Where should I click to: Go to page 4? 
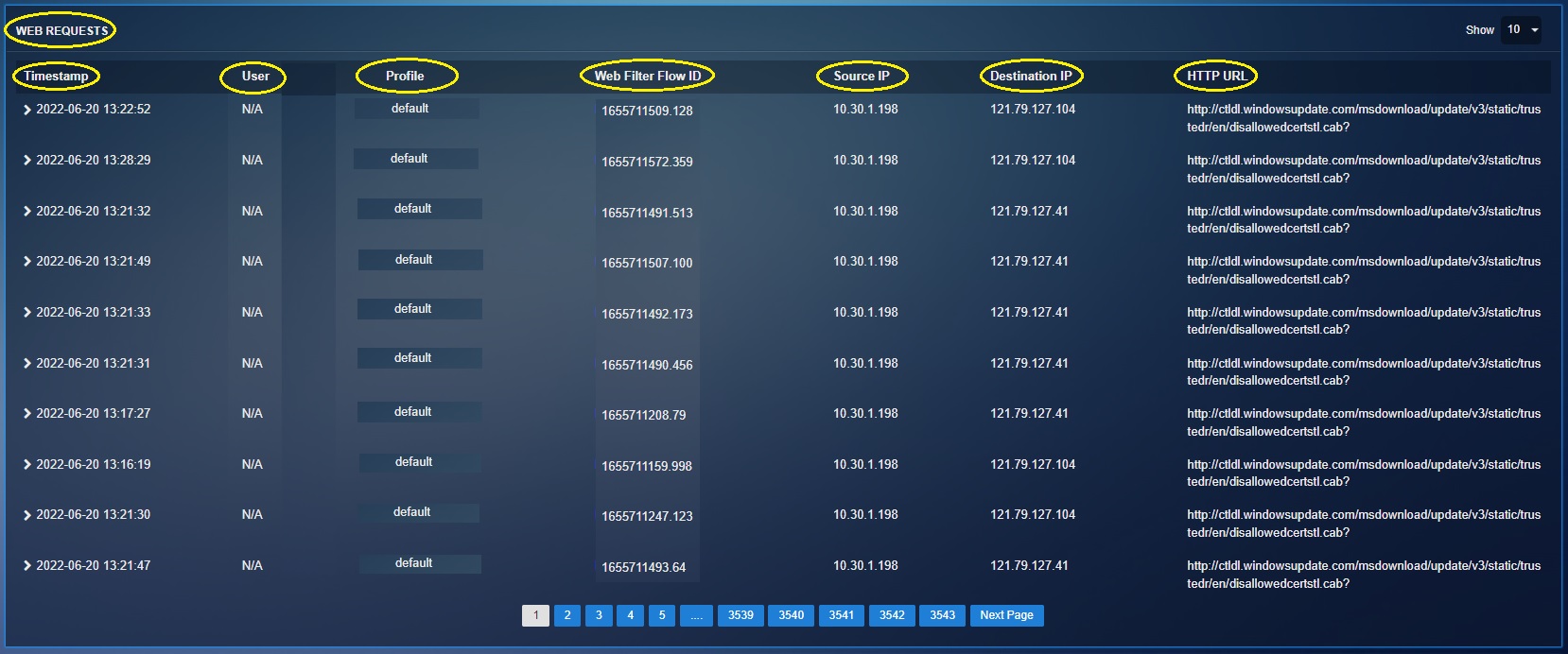[631, 615]
